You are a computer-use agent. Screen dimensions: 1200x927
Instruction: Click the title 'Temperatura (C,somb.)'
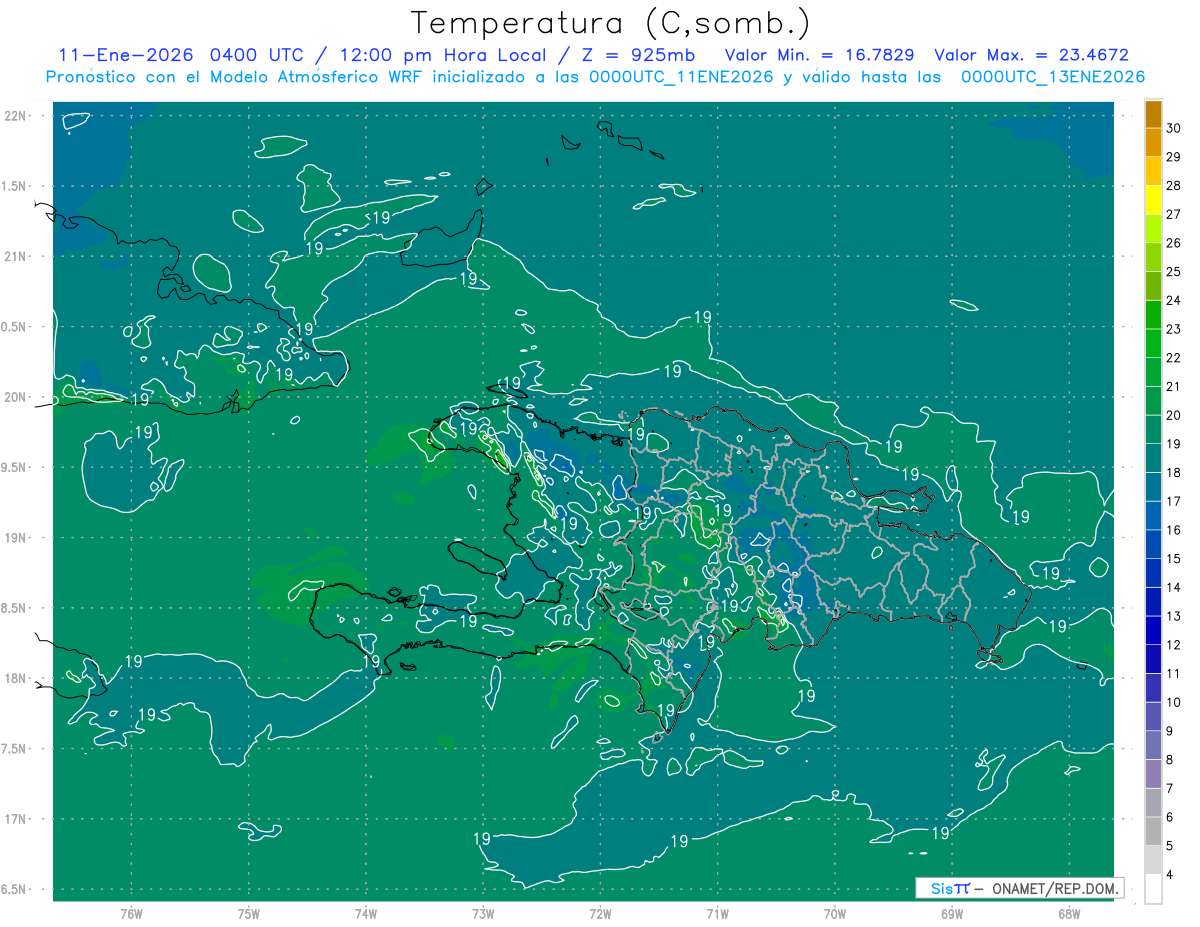pyautogui.click(x=611, y=23)
